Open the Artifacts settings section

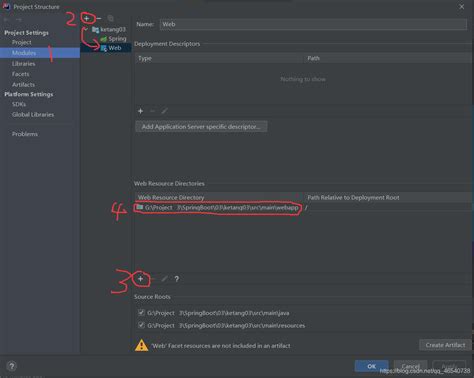click(23, 85)
